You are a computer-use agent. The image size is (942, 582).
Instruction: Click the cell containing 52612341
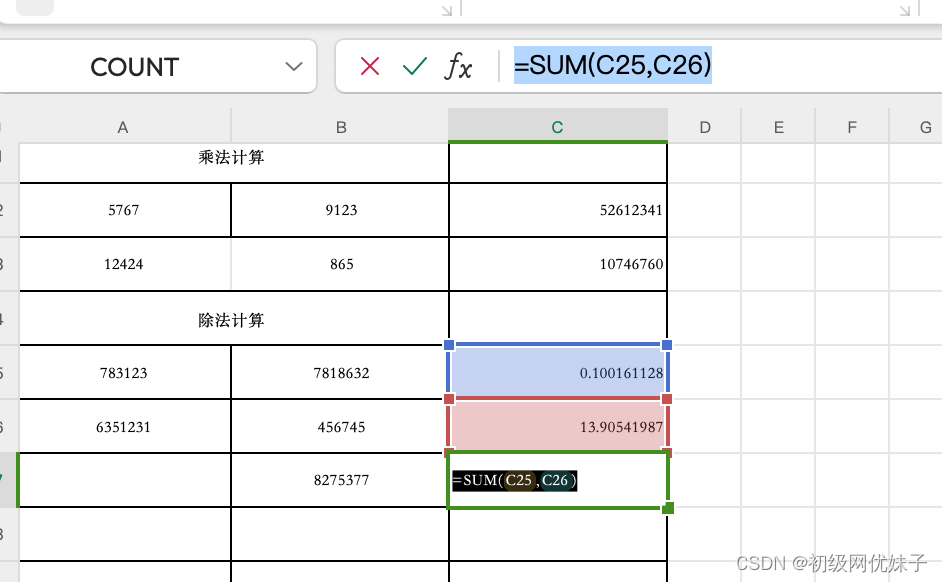point(558,209)
